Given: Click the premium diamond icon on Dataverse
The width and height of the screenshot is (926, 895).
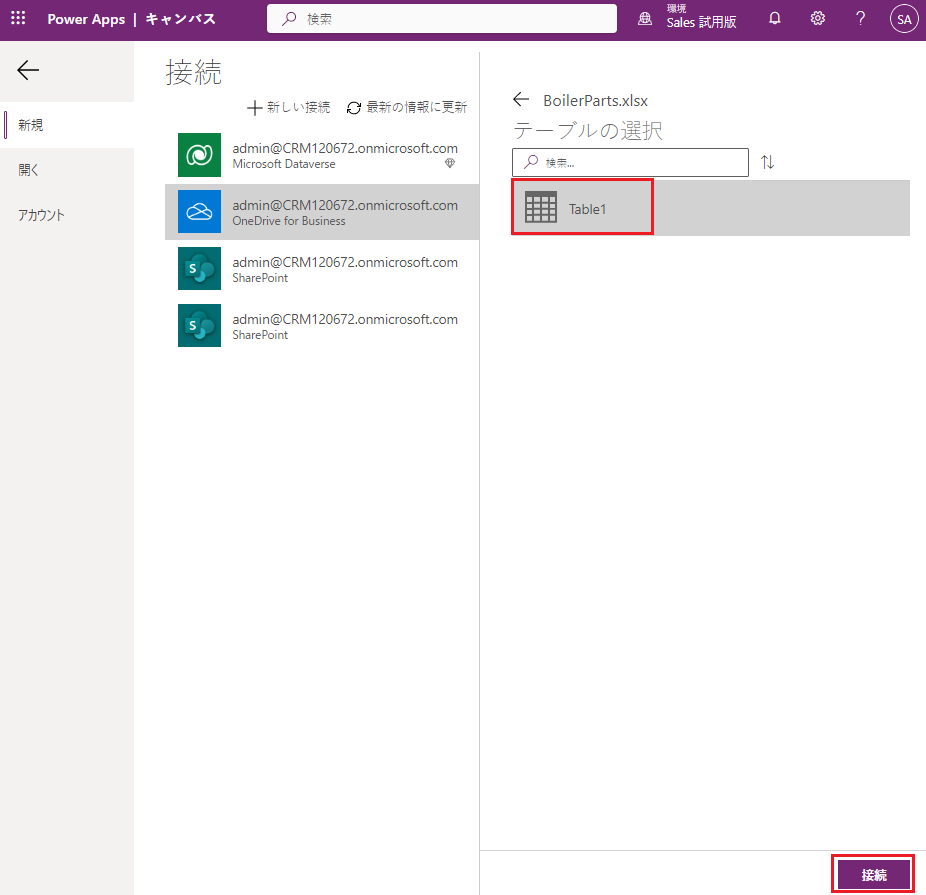Looking at the screenshot, I should 450,164.
